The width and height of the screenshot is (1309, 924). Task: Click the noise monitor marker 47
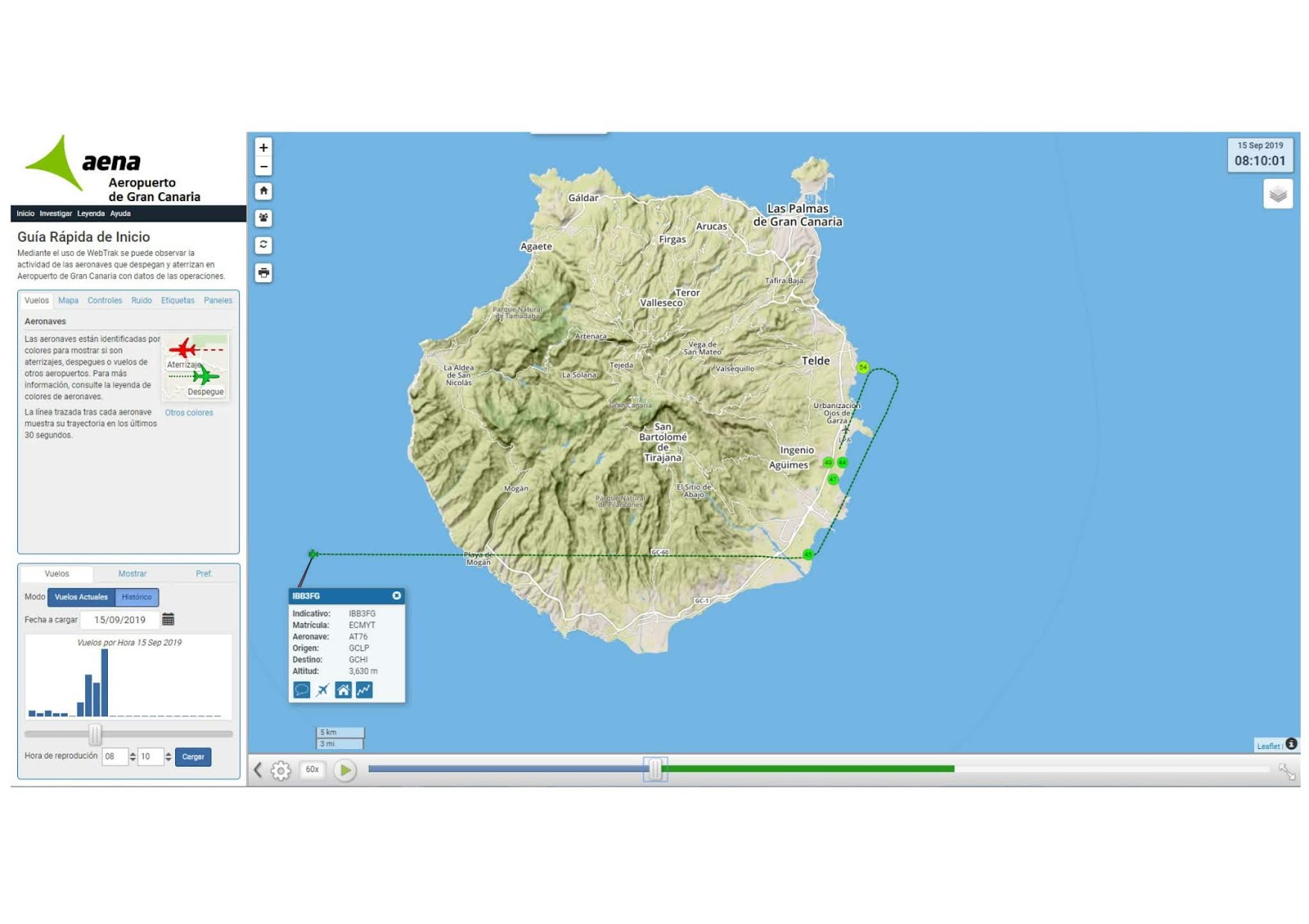click(833, 479)
